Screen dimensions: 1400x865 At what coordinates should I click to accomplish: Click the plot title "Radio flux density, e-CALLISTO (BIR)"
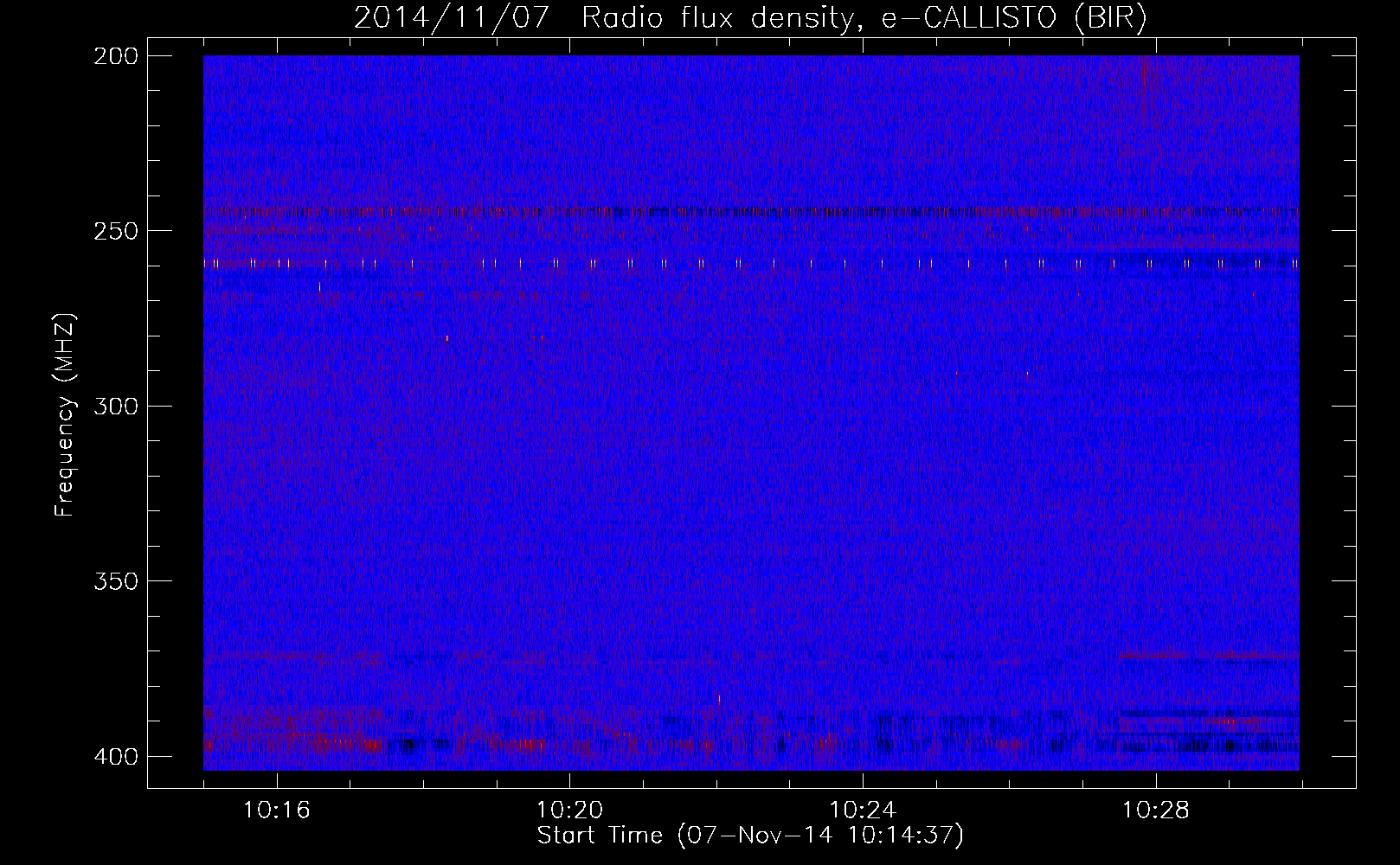[864, 18]
